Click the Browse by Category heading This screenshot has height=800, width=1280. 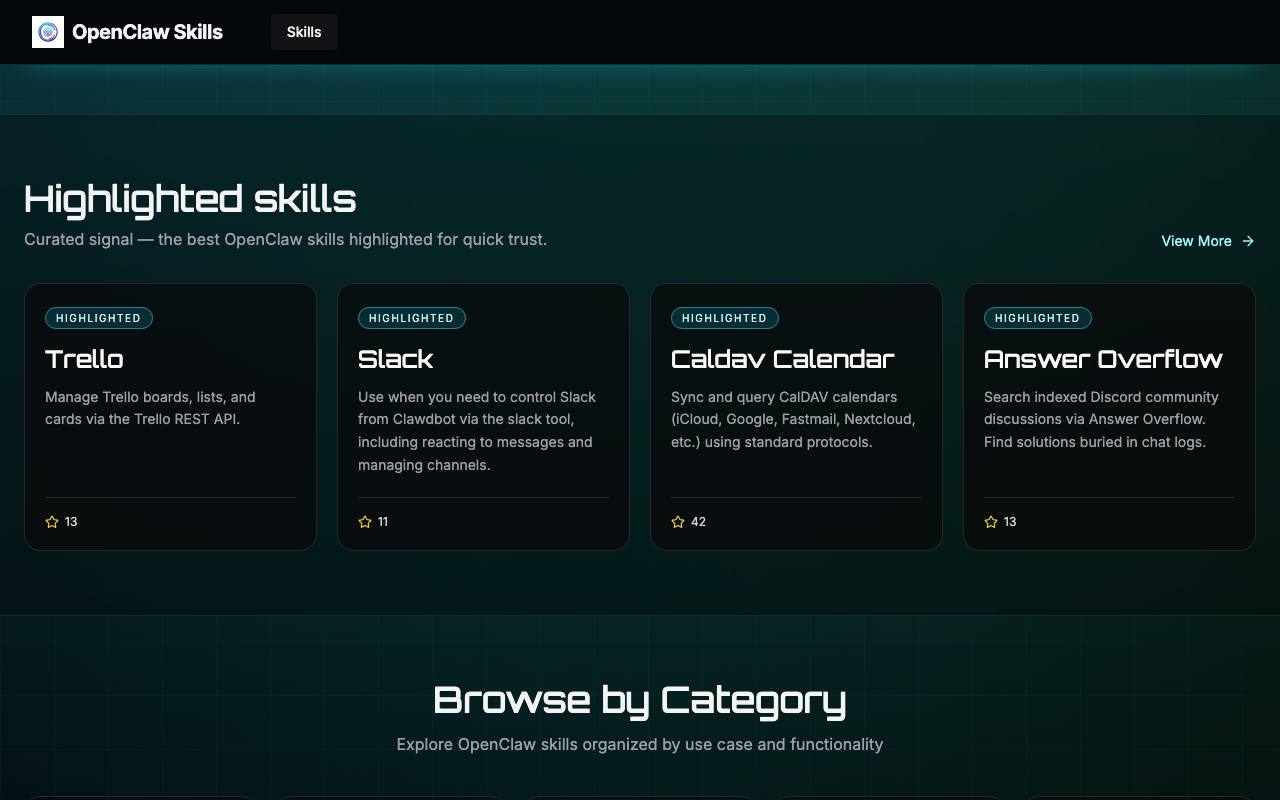click(640, 700)
